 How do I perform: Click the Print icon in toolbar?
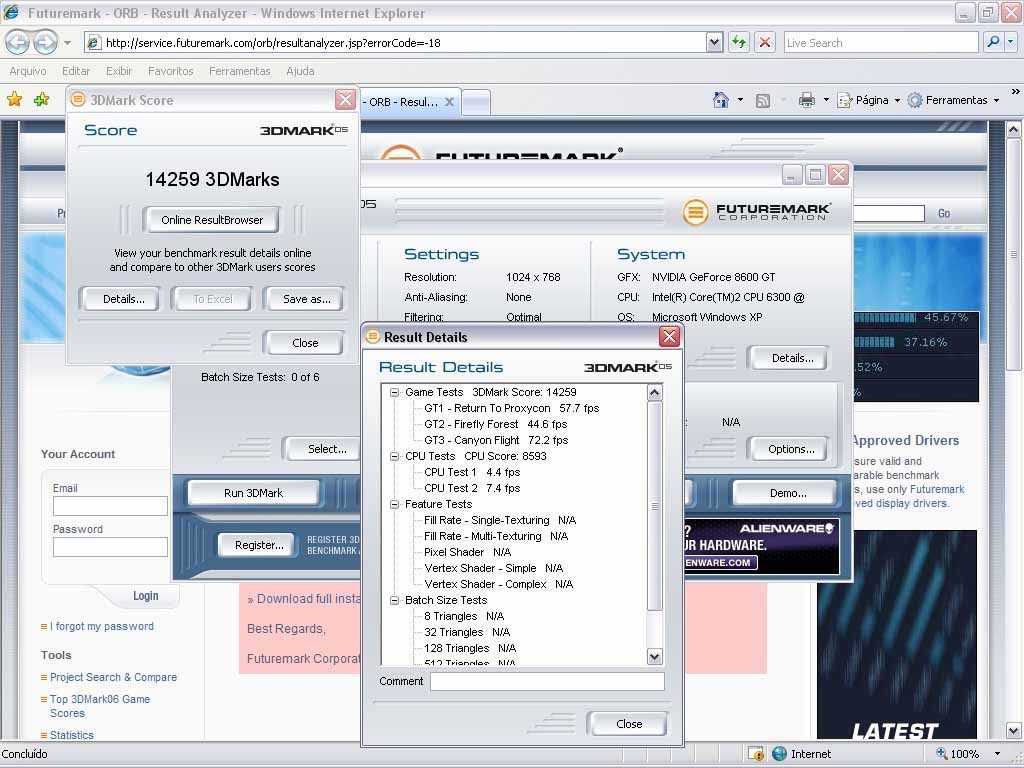click(x=807, y=100)
